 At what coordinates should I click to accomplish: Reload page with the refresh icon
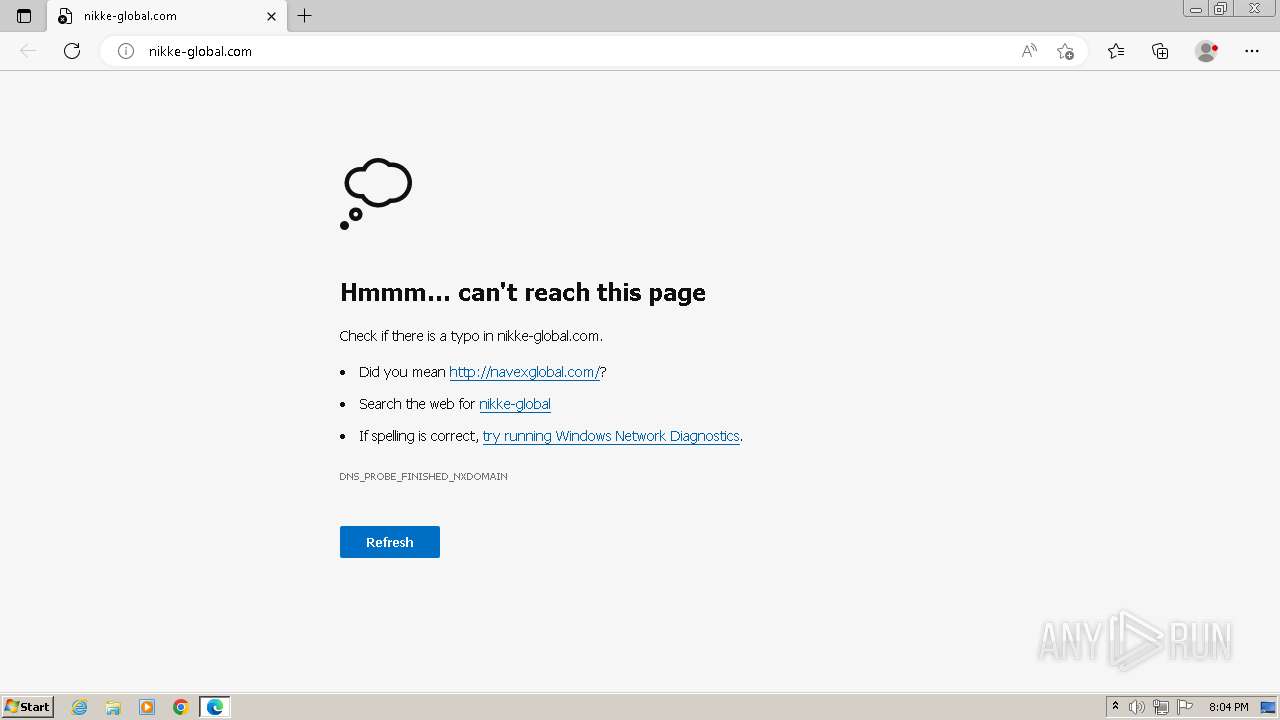tap(72, 51)
